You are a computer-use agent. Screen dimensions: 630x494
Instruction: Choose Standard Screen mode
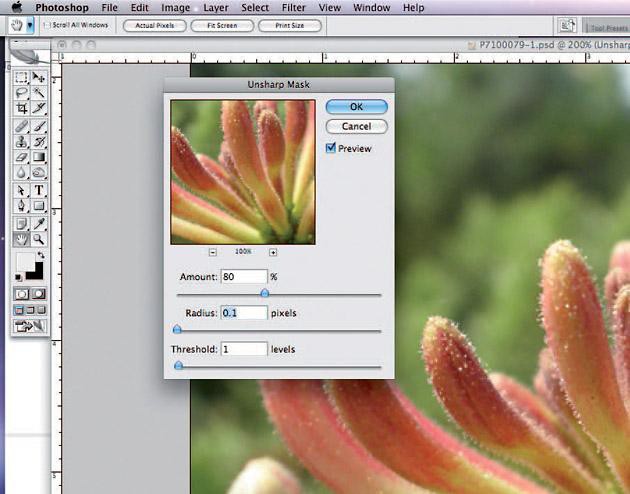pos(19,310)
